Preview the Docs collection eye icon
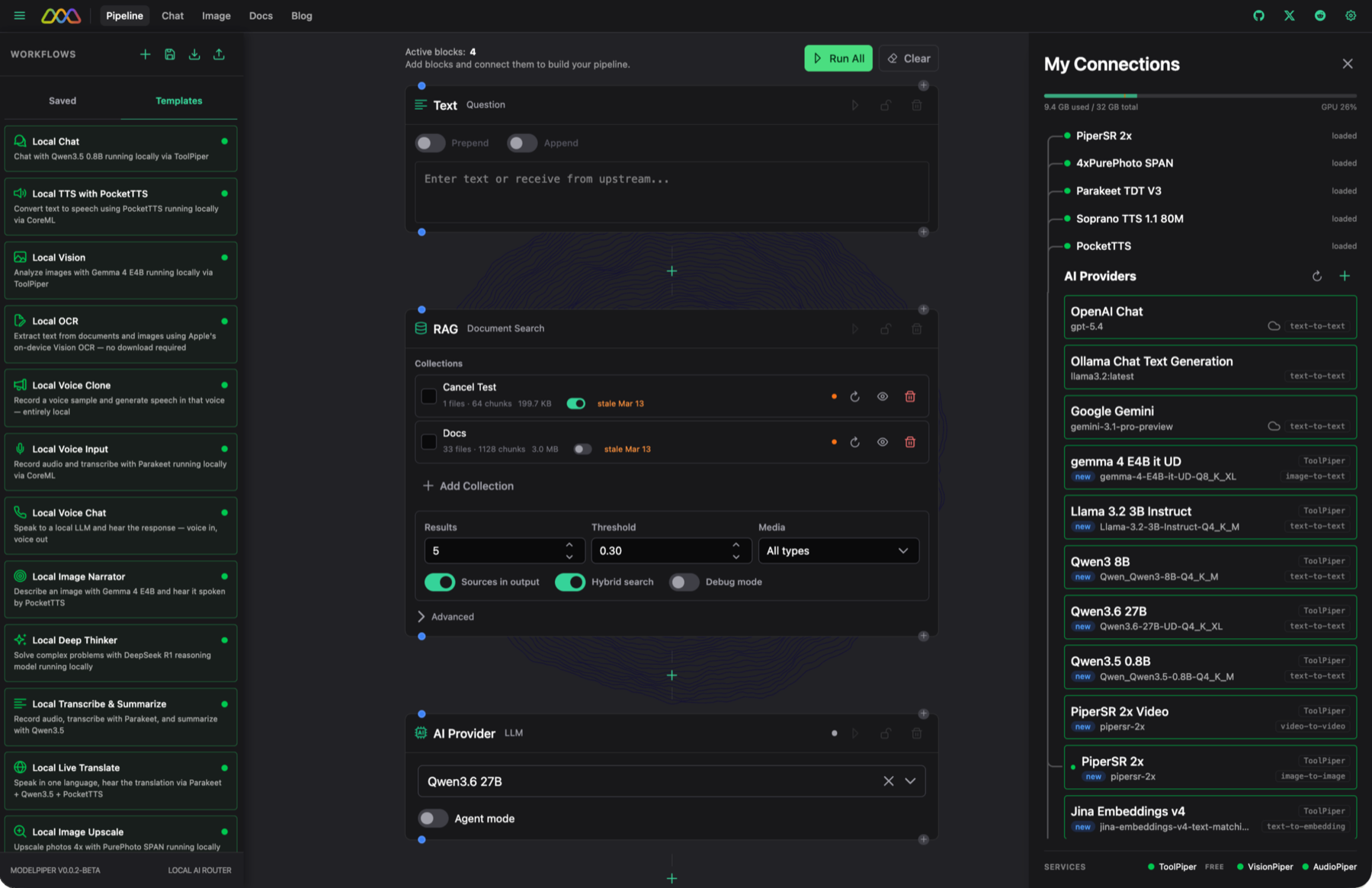The image size is (1372, 888). (883, 442)
